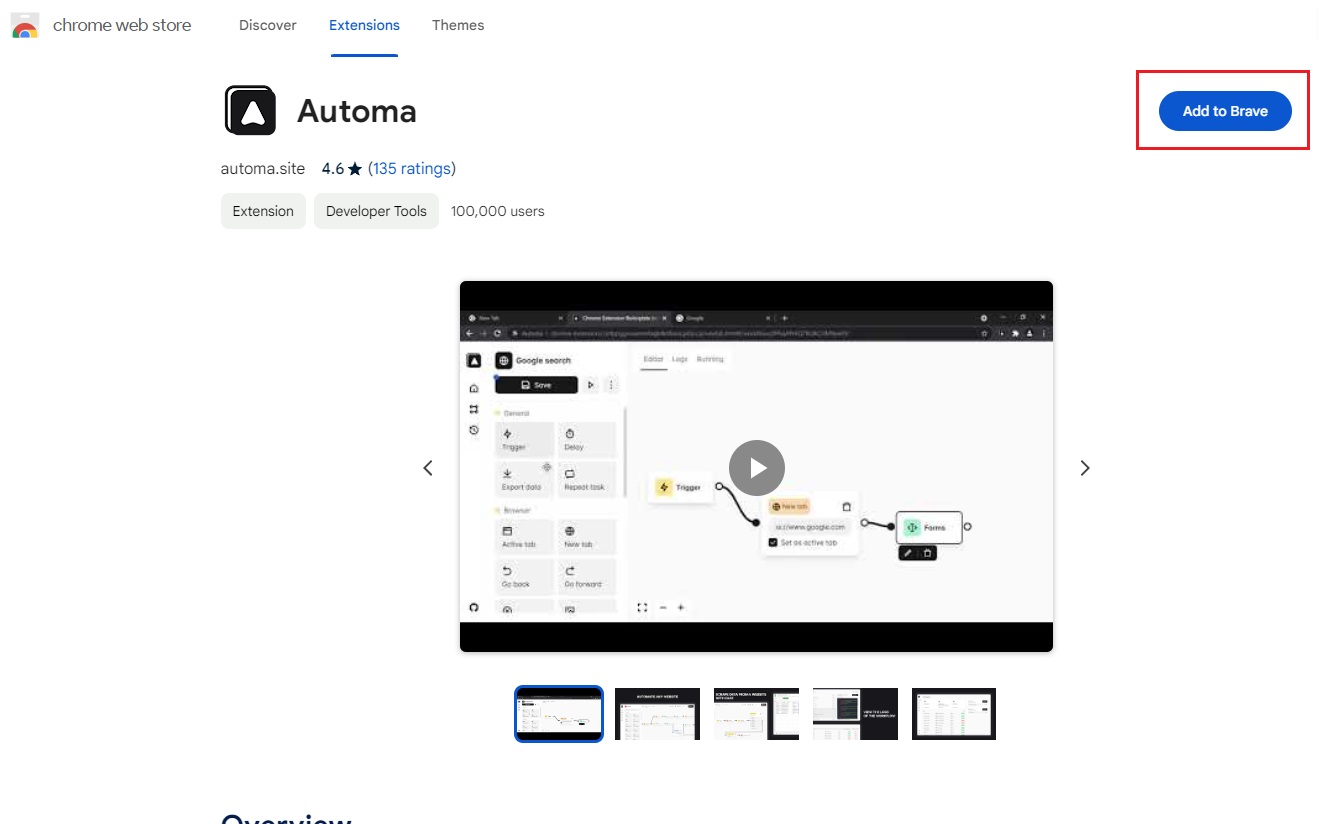The height and width of the screenshot is (824, 1318).
Task: Click the 100,000 users text
Action: pos(498,211)
